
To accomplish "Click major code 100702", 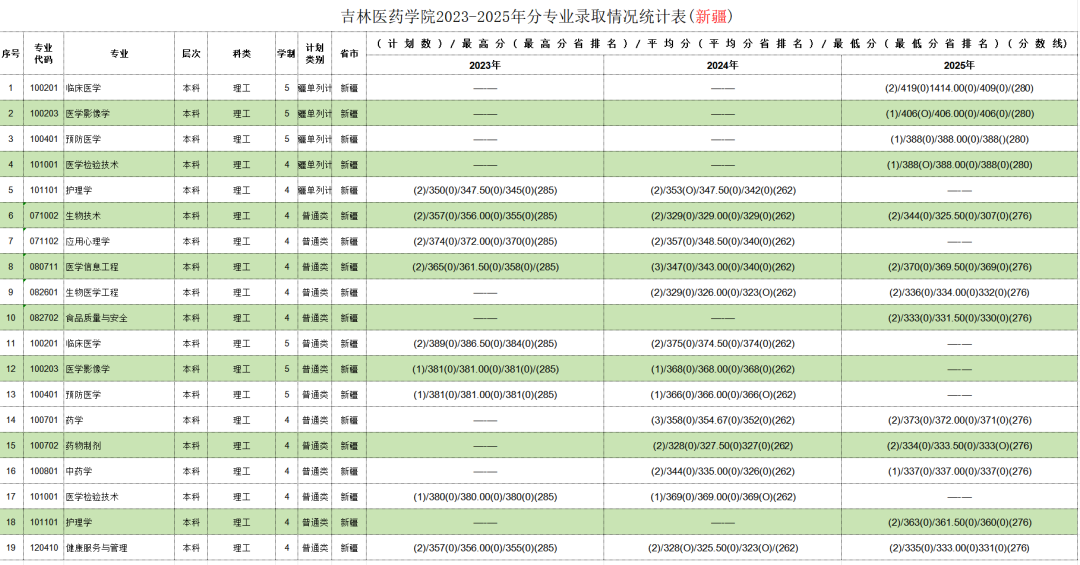I will click(44, 446).
